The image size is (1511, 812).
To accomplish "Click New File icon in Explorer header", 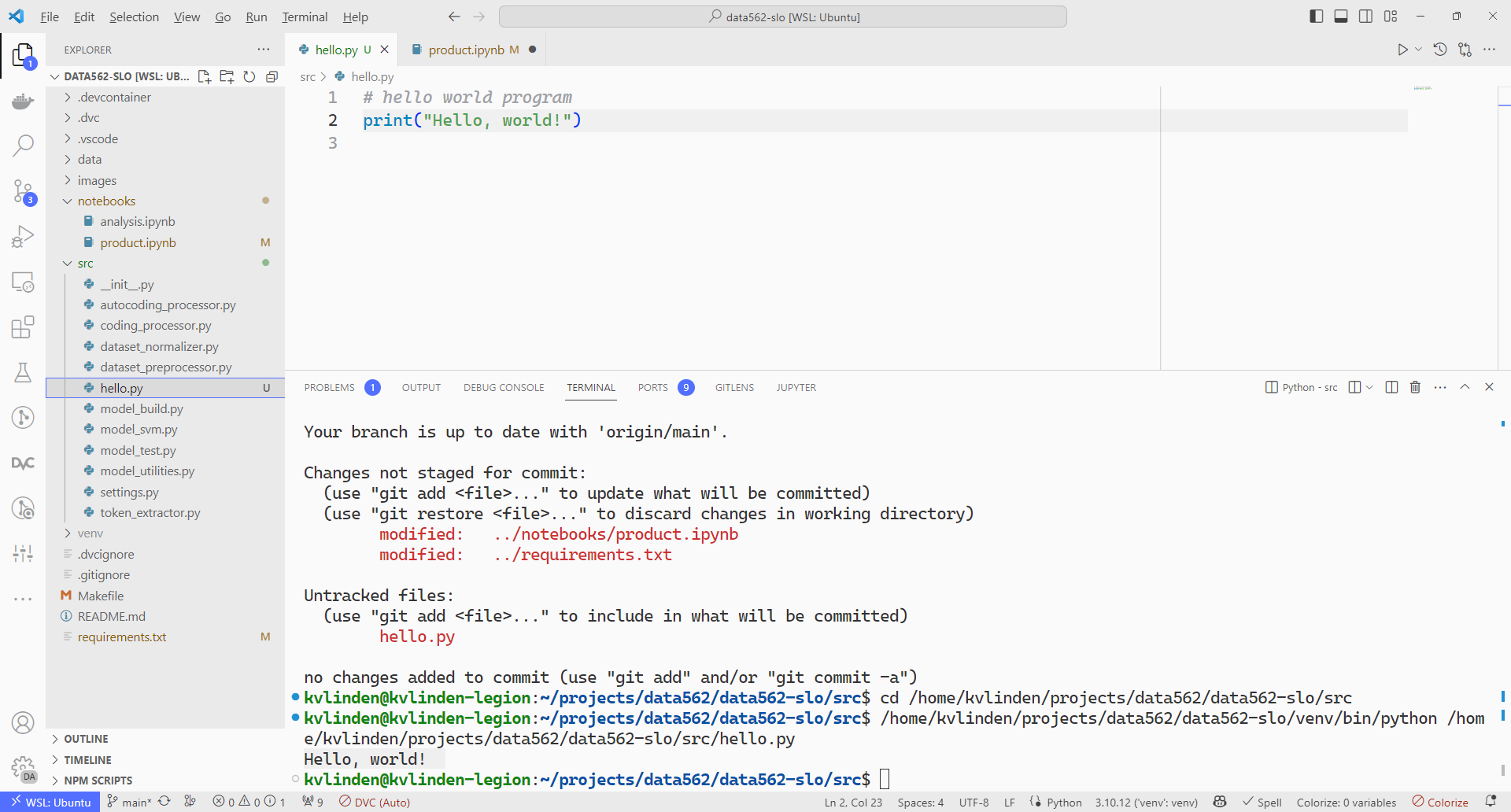I will pos(204,76).
